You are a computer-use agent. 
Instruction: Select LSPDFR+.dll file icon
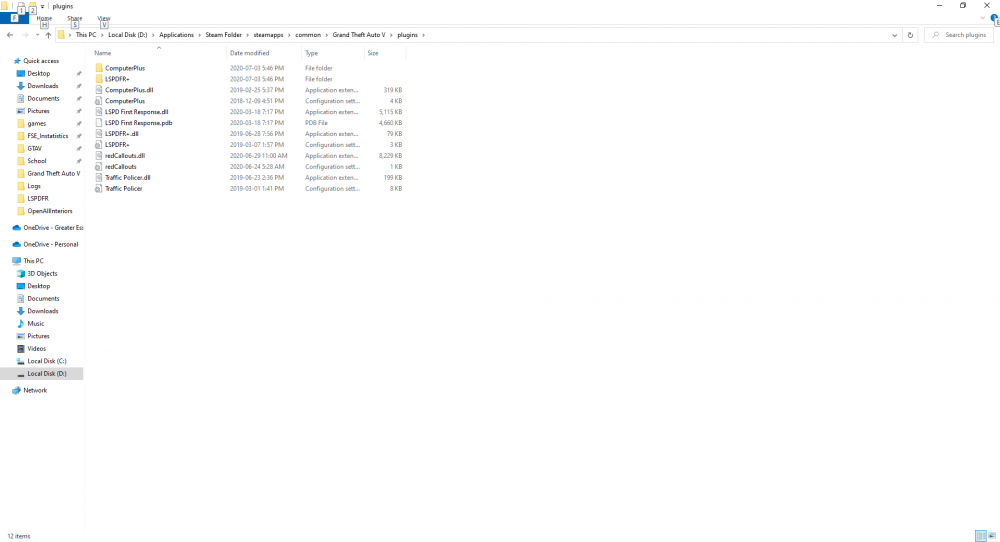pyautogui.click(x=99, y=134)
